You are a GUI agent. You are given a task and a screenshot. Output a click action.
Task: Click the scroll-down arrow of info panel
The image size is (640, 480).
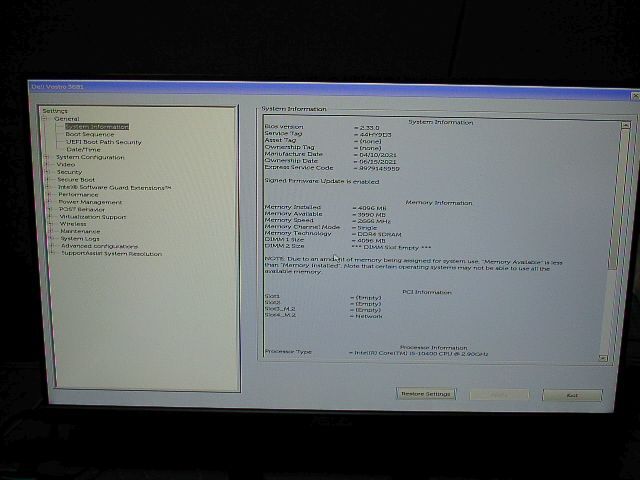[x=602, y=358]
